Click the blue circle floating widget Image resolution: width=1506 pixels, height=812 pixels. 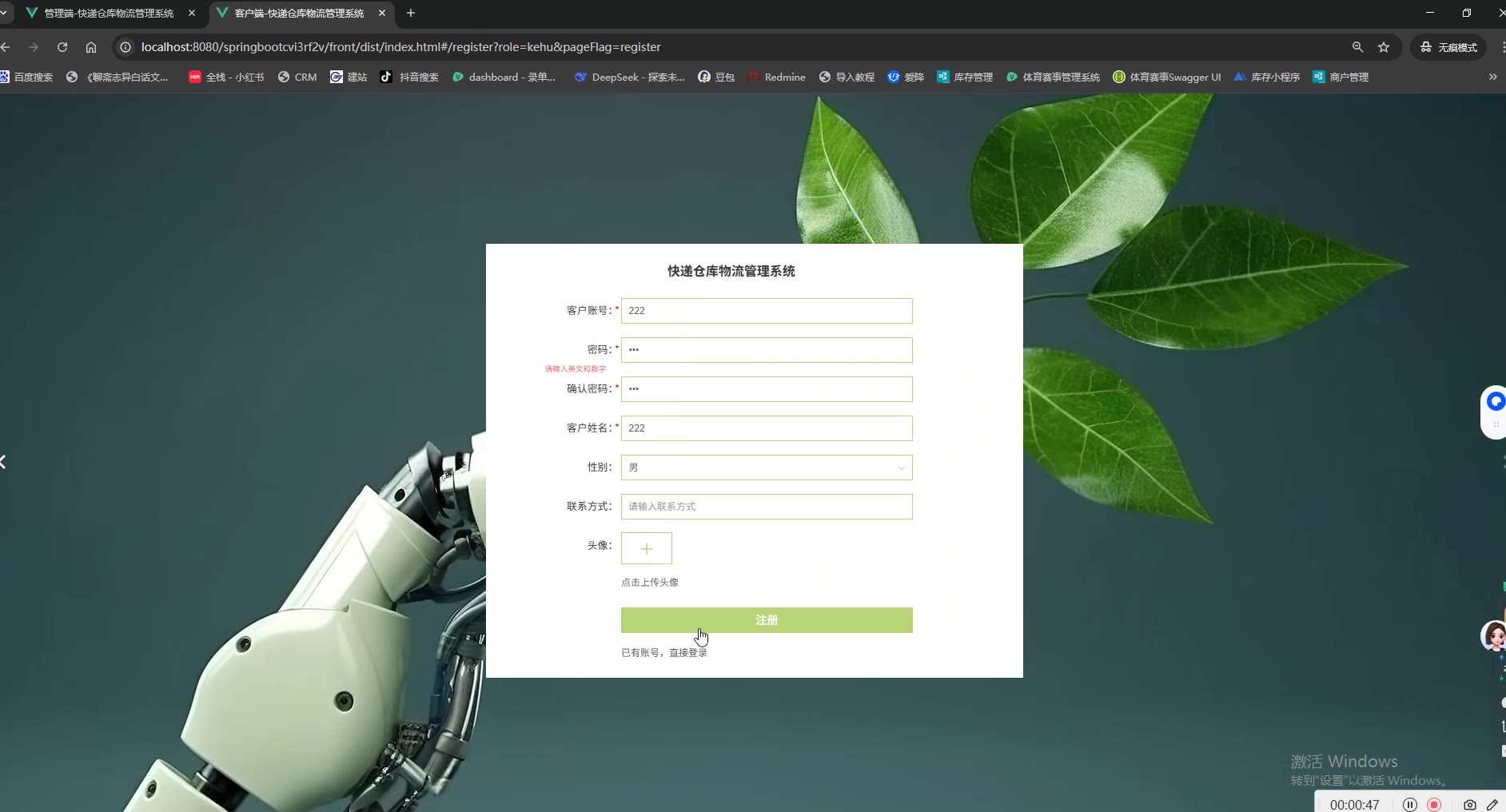pos(1496,401)
